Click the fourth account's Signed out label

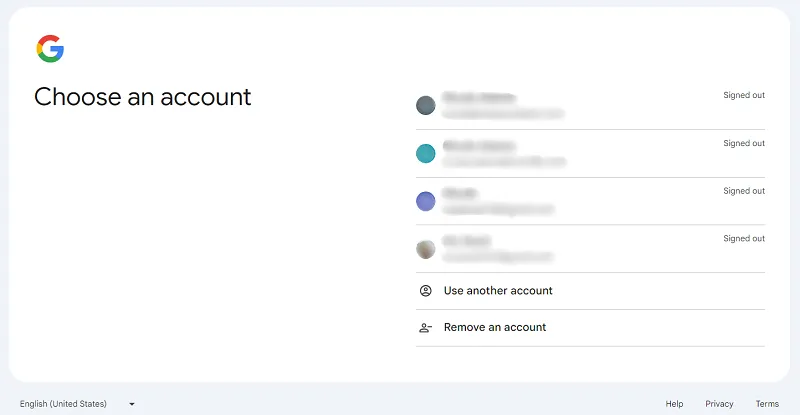(744, 239)
